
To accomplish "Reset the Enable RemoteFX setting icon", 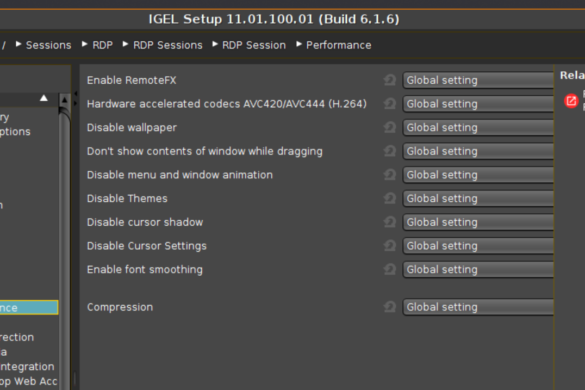I will tap(390, 80).
